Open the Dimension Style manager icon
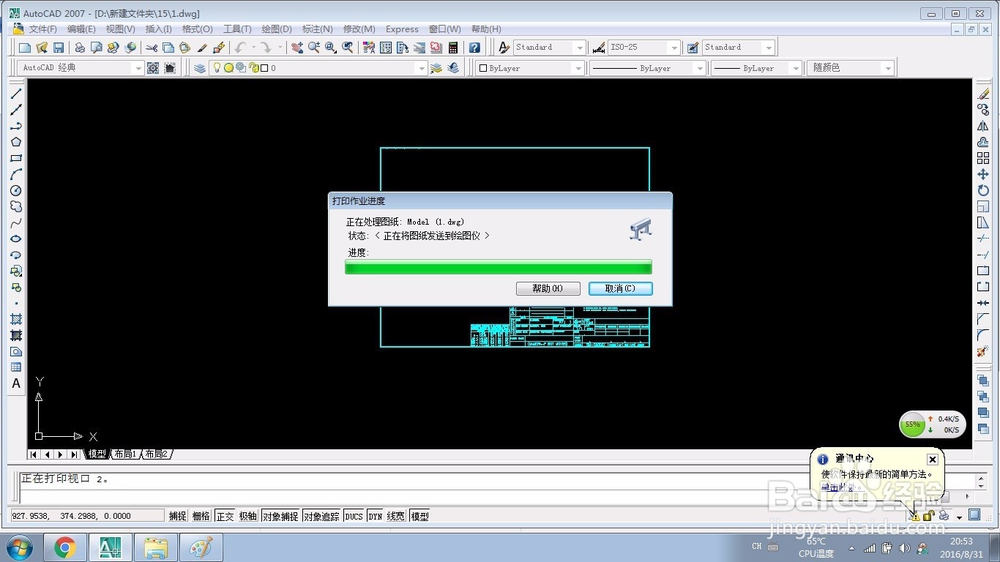Viewport: 1000px width, 562px height. [598, 47]
